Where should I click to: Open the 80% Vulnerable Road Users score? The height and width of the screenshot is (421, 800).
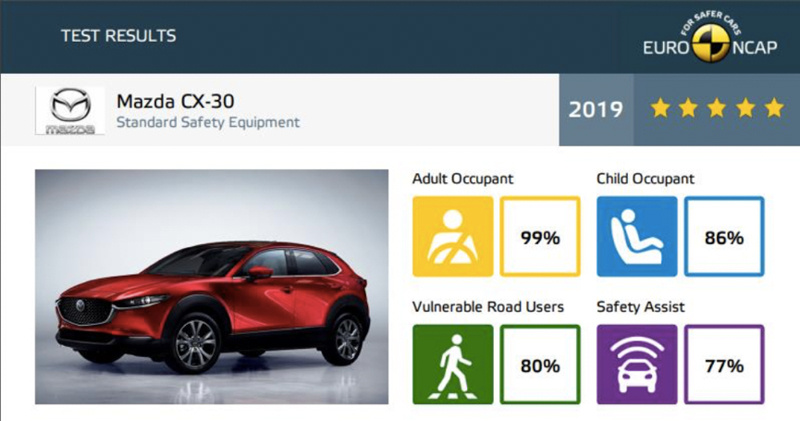coord(540,364)
